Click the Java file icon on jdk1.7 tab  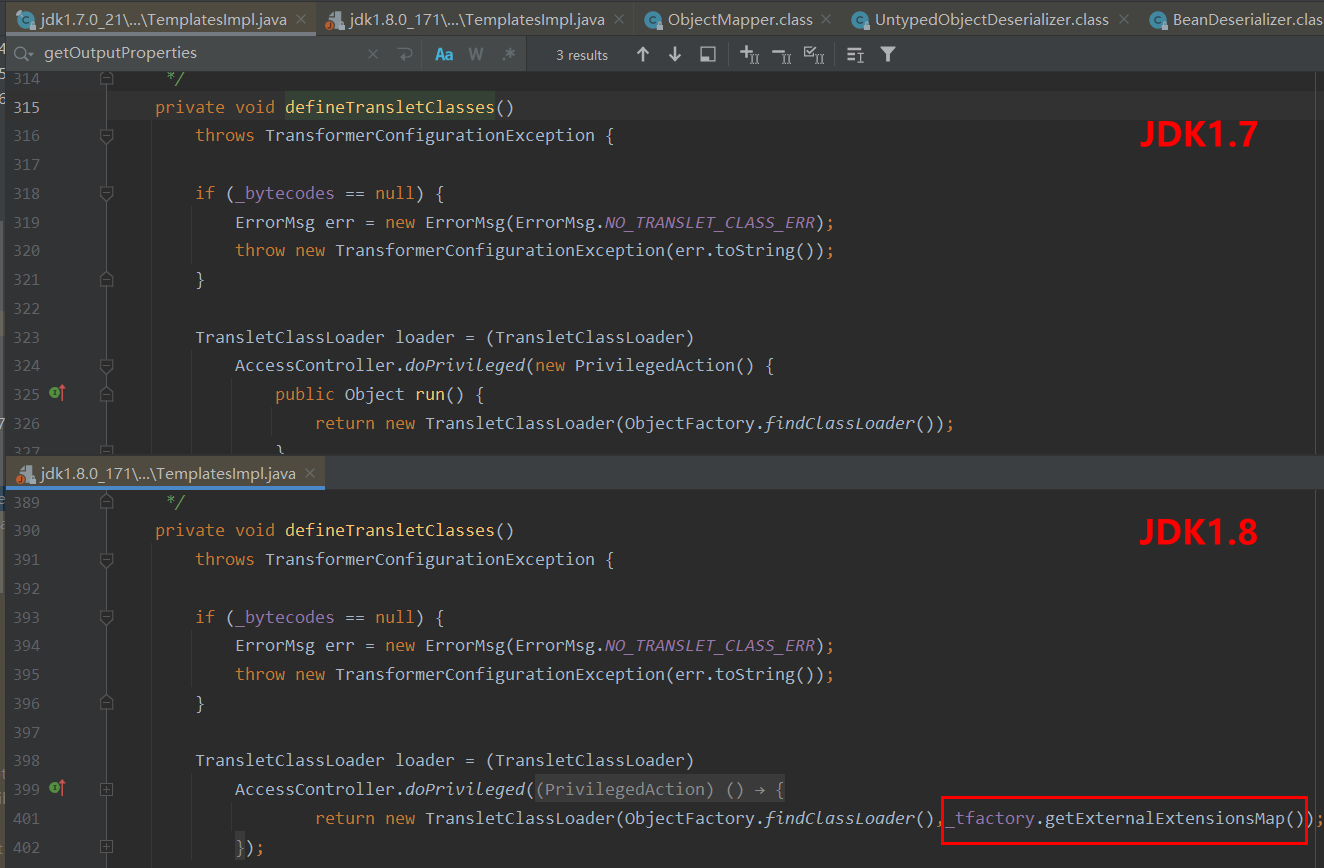coord(26,19)
